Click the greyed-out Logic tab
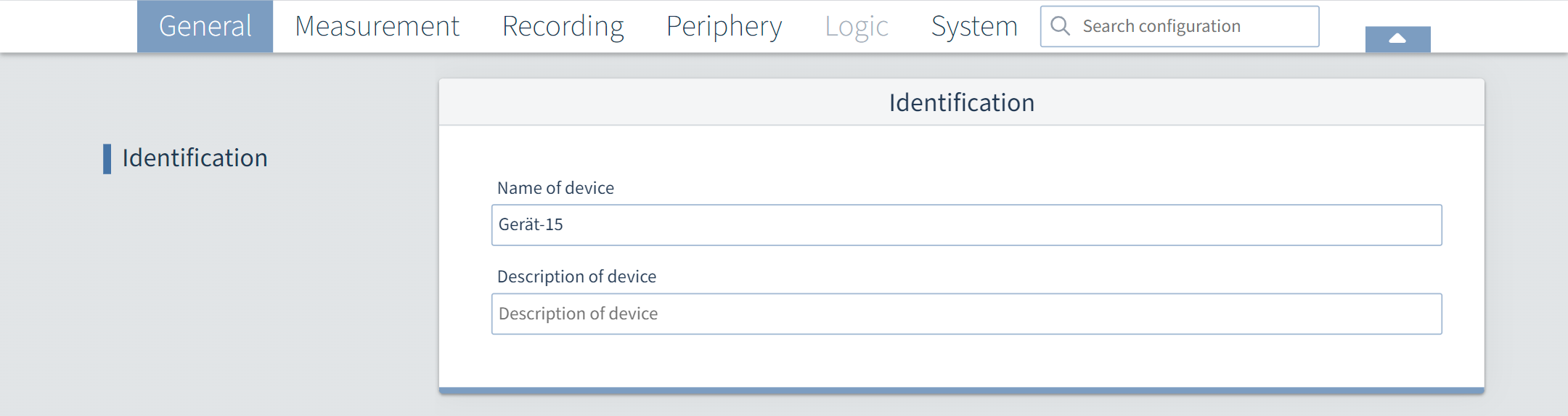 tap(856, 26)
